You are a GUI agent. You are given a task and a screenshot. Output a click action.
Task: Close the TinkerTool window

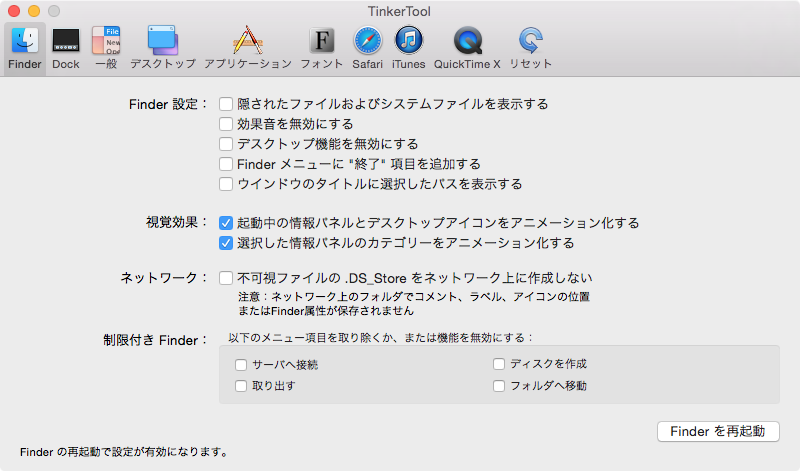[x=14, y=11]
